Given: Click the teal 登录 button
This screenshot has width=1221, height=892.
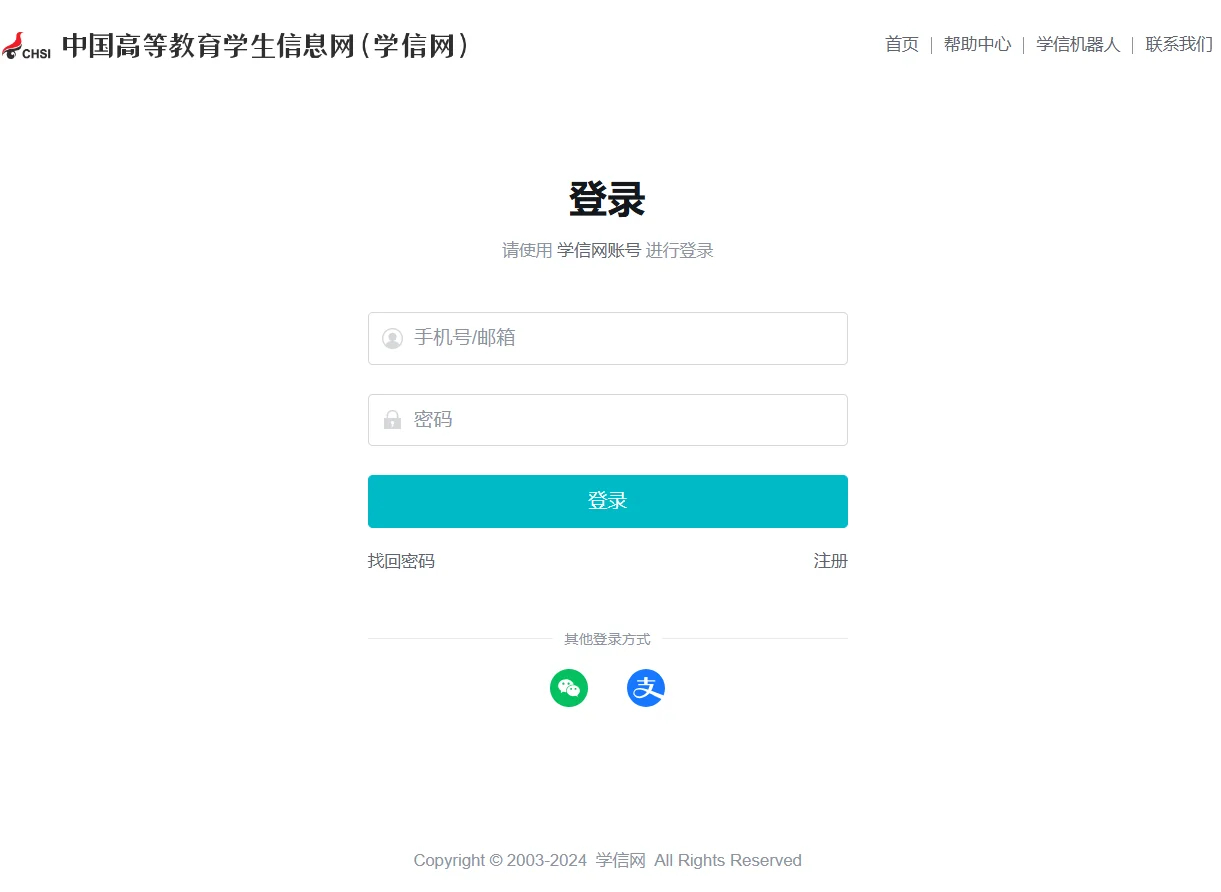Looking at the screenshot, I should [608, 501].
